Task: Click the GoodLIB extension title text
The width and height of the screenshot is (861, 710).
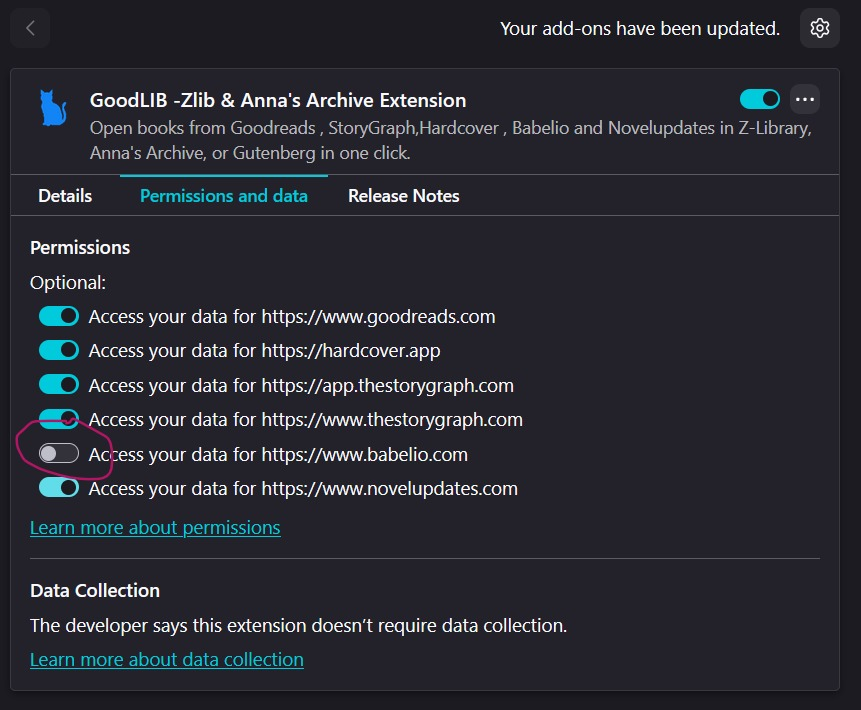Action: click(278, 100)
